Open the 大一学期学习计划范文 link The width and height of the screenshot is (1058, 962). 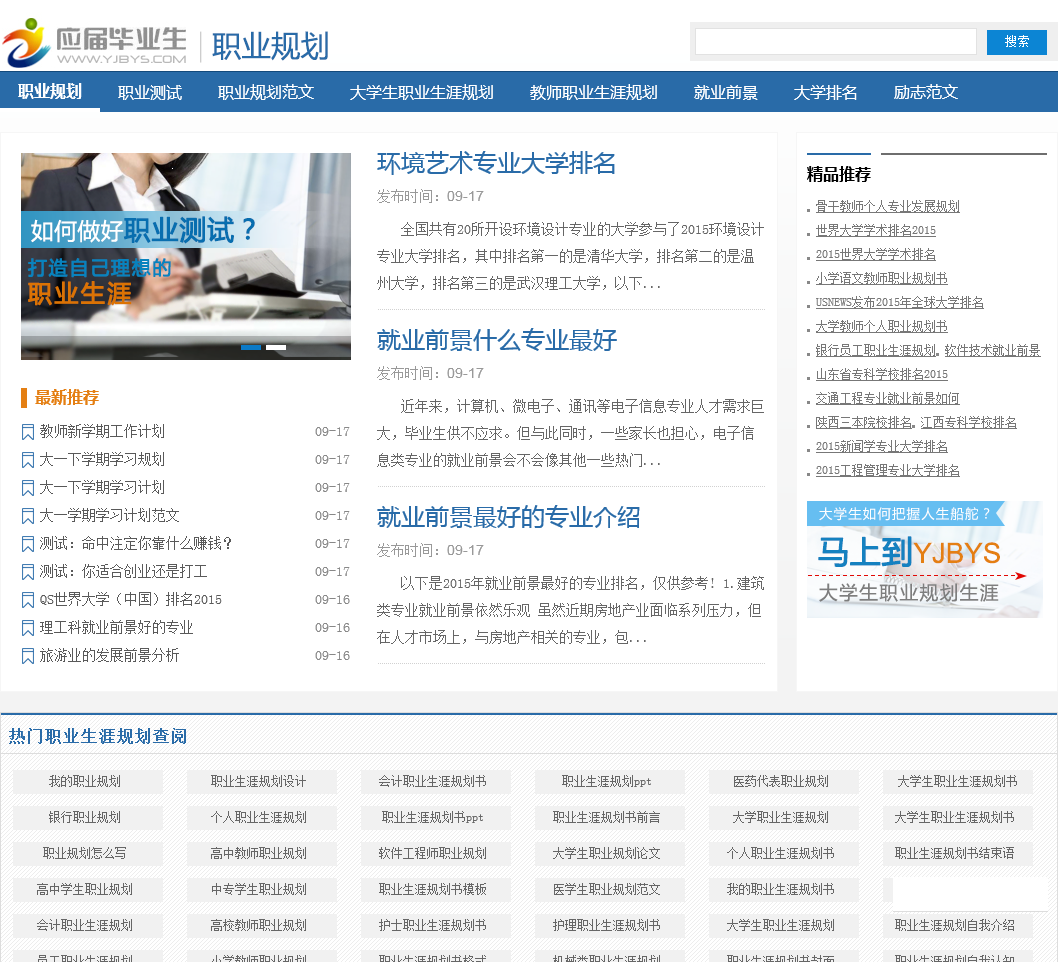tap(109, 515)
